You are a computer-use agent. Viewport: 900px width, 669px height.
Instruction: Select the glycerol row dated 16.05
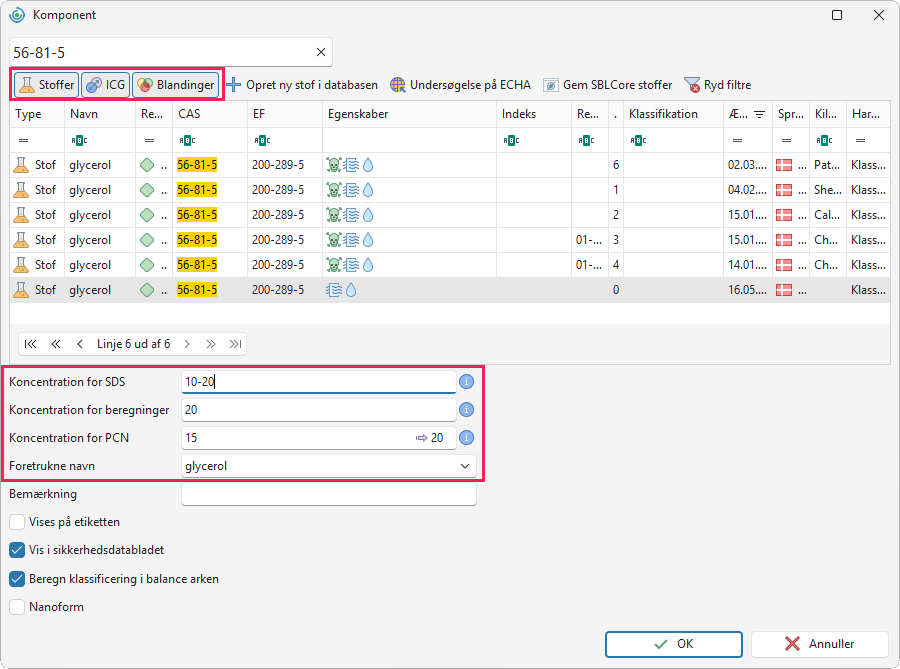click(450, 290)
